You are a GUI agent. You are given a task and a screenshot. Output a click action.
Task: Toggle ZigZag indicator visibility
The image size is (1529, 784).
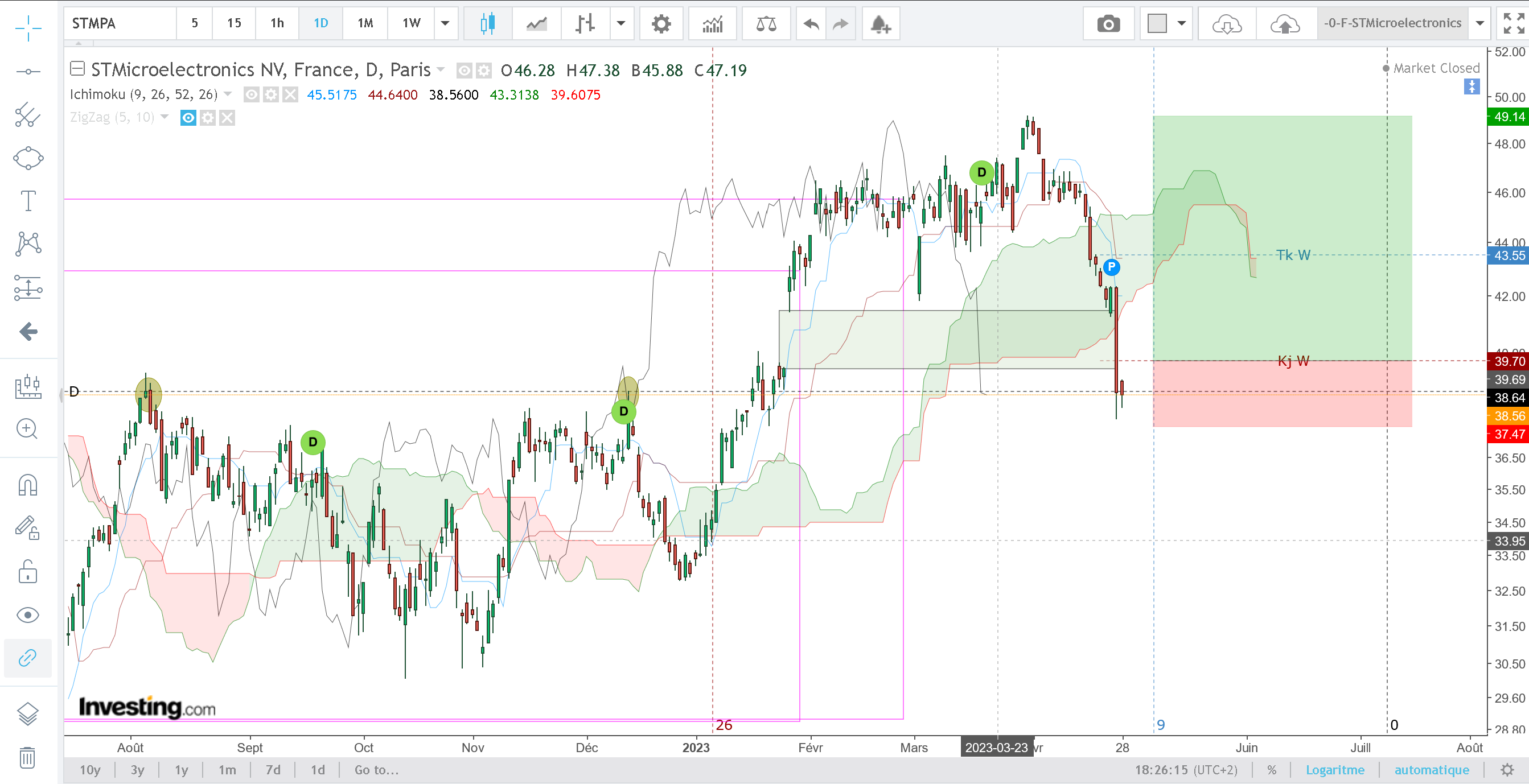[188, 117]
